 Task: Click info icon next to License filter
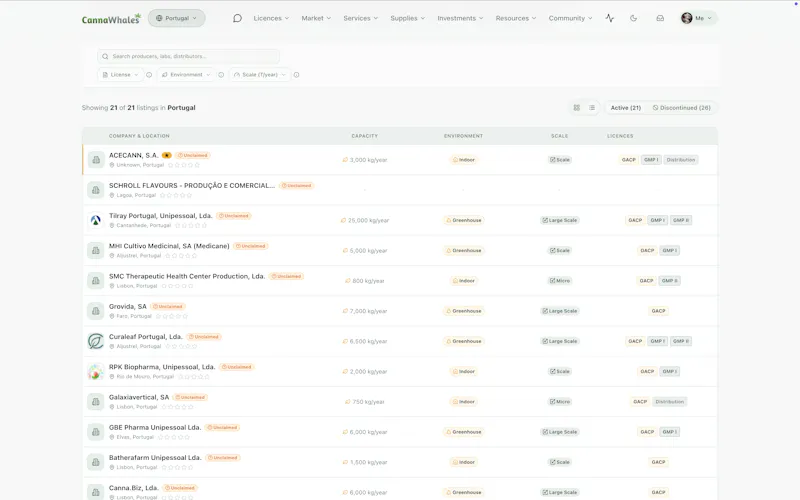(x=149, y=74)
